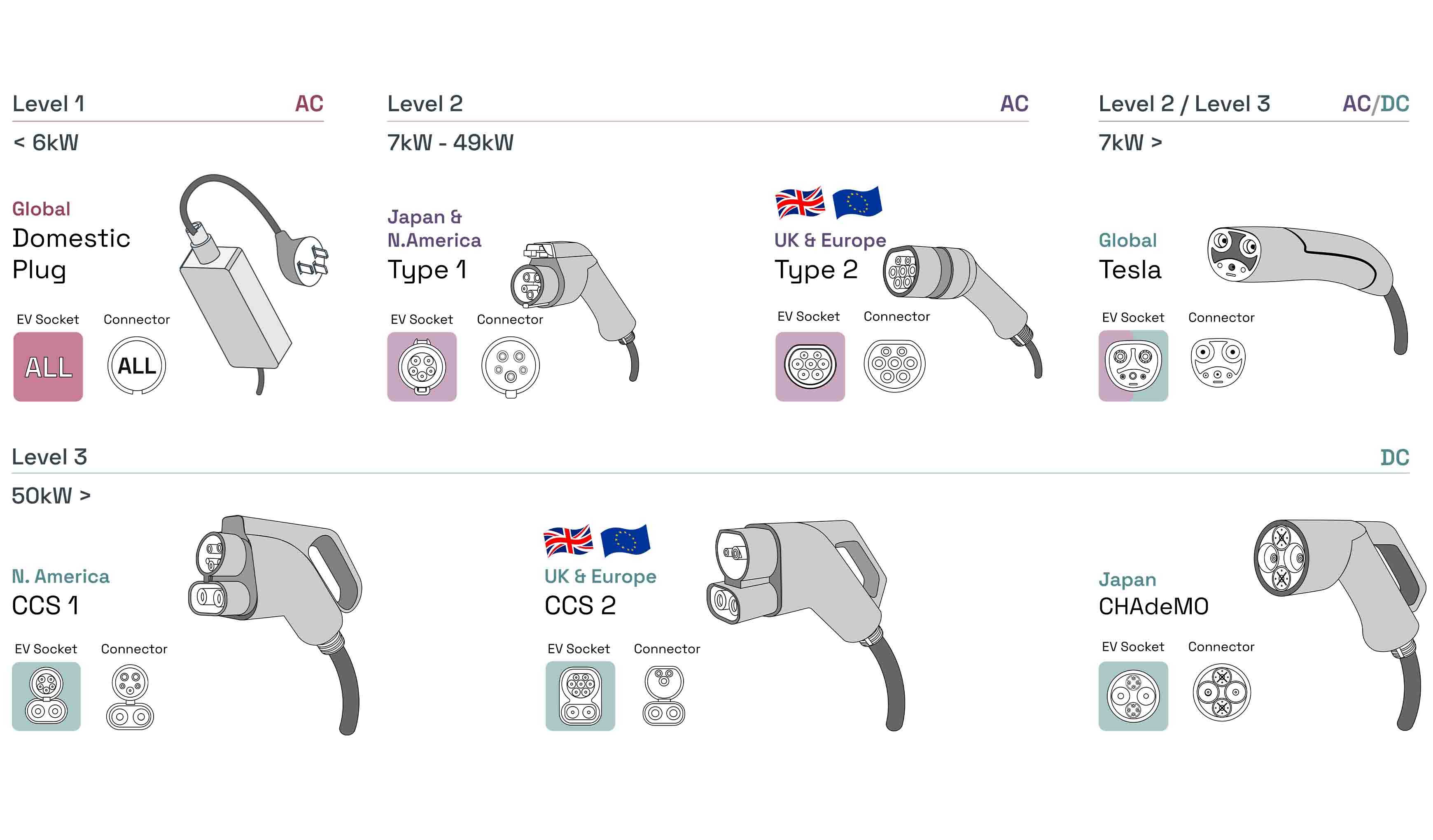Click the Type 1 connector pin diagram
Viewport: 1433px width, 840px height.
pos(510,366)
